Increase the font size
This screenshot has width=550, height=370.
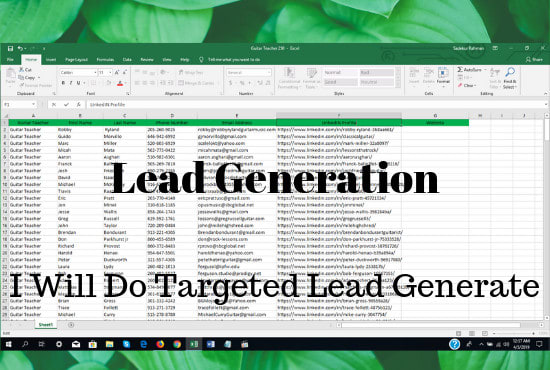tap(117, 73)
